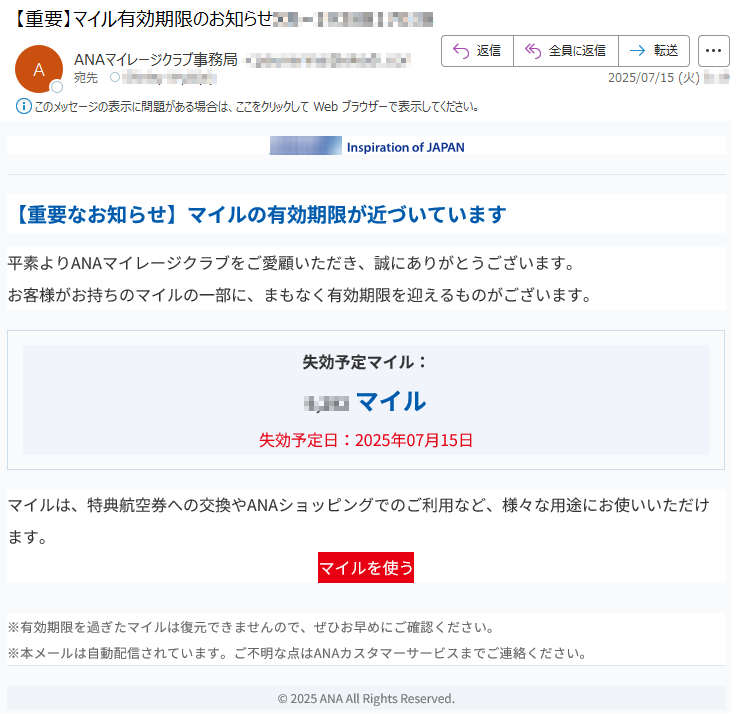Click the red 失効予定日：2025年07月15日 text
The height and width of the screenshot is (713, 732).
click(366, 440)
